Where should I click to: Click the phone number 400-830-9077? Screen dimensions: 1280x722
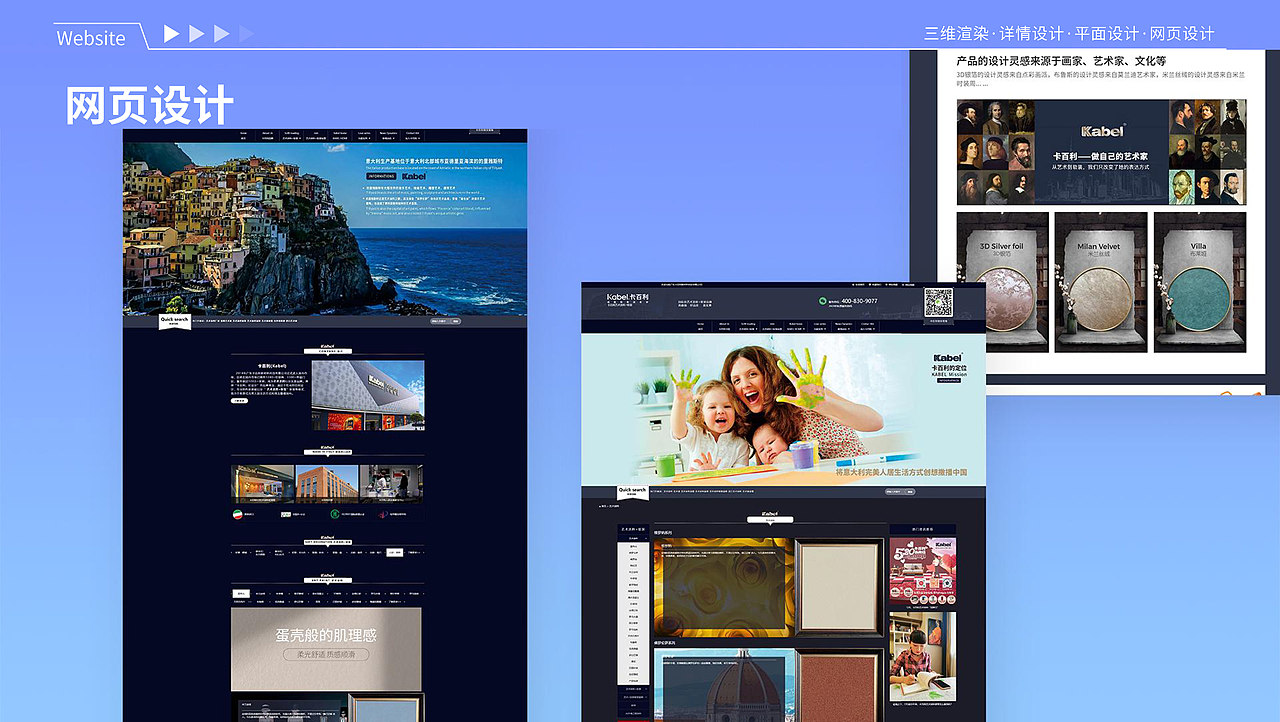(858, 301)
